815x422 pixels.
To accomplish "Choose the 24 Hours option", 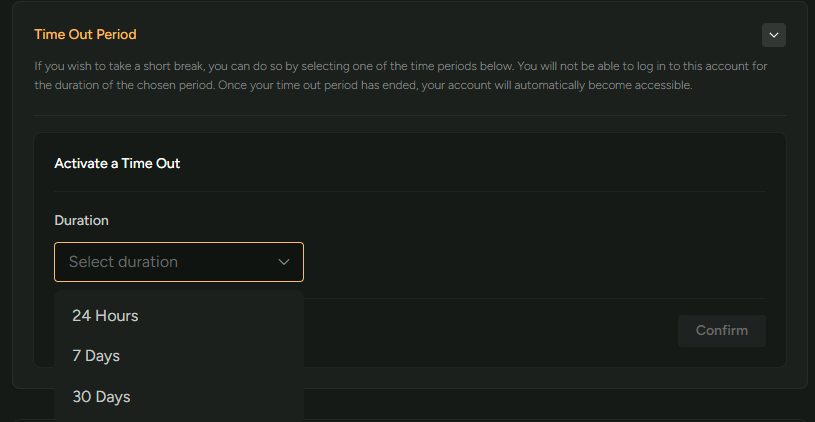I will [x=105, y=316].
